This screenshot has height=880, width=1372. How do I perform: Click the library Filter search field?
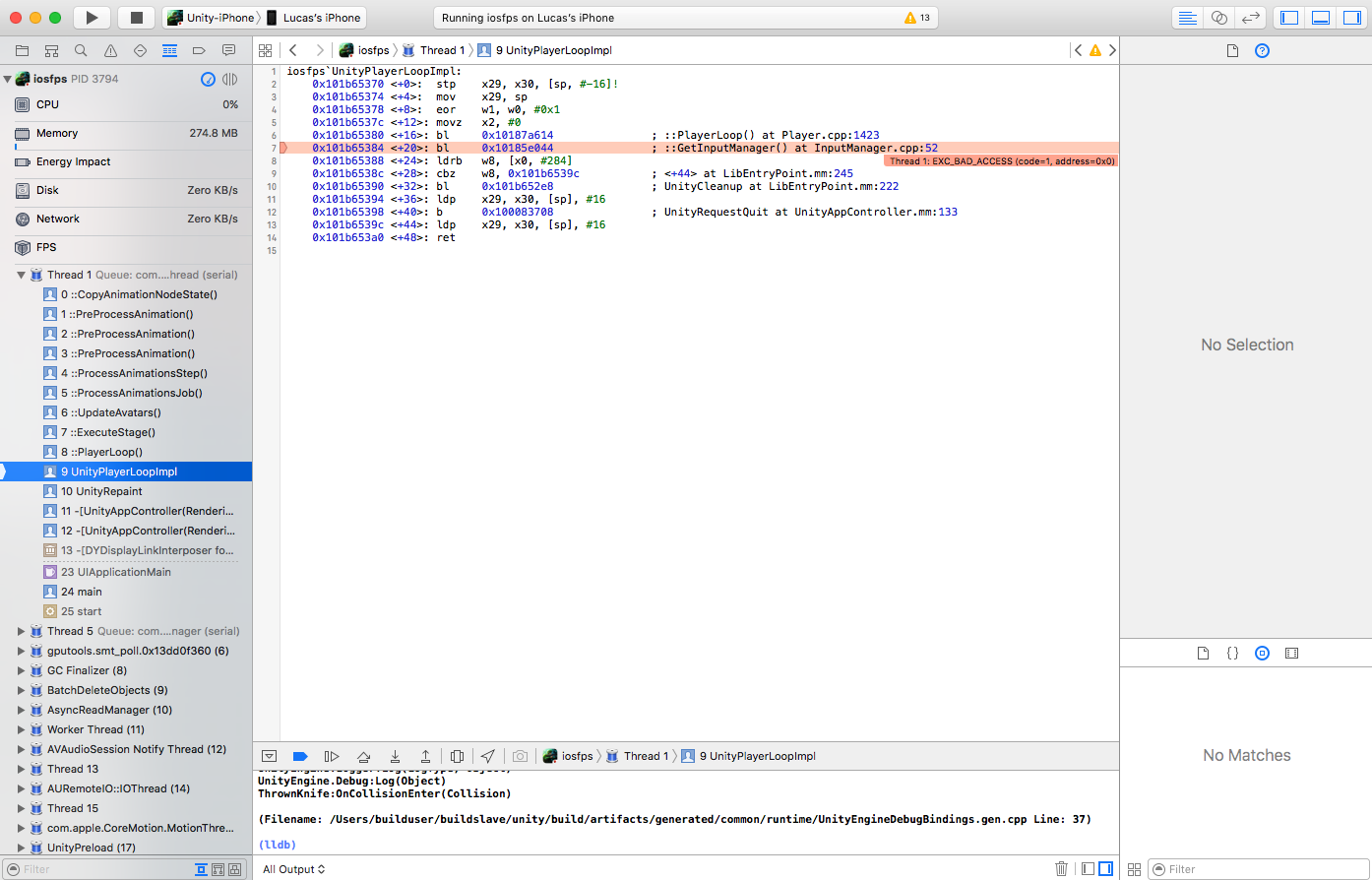click(1257, 869)
